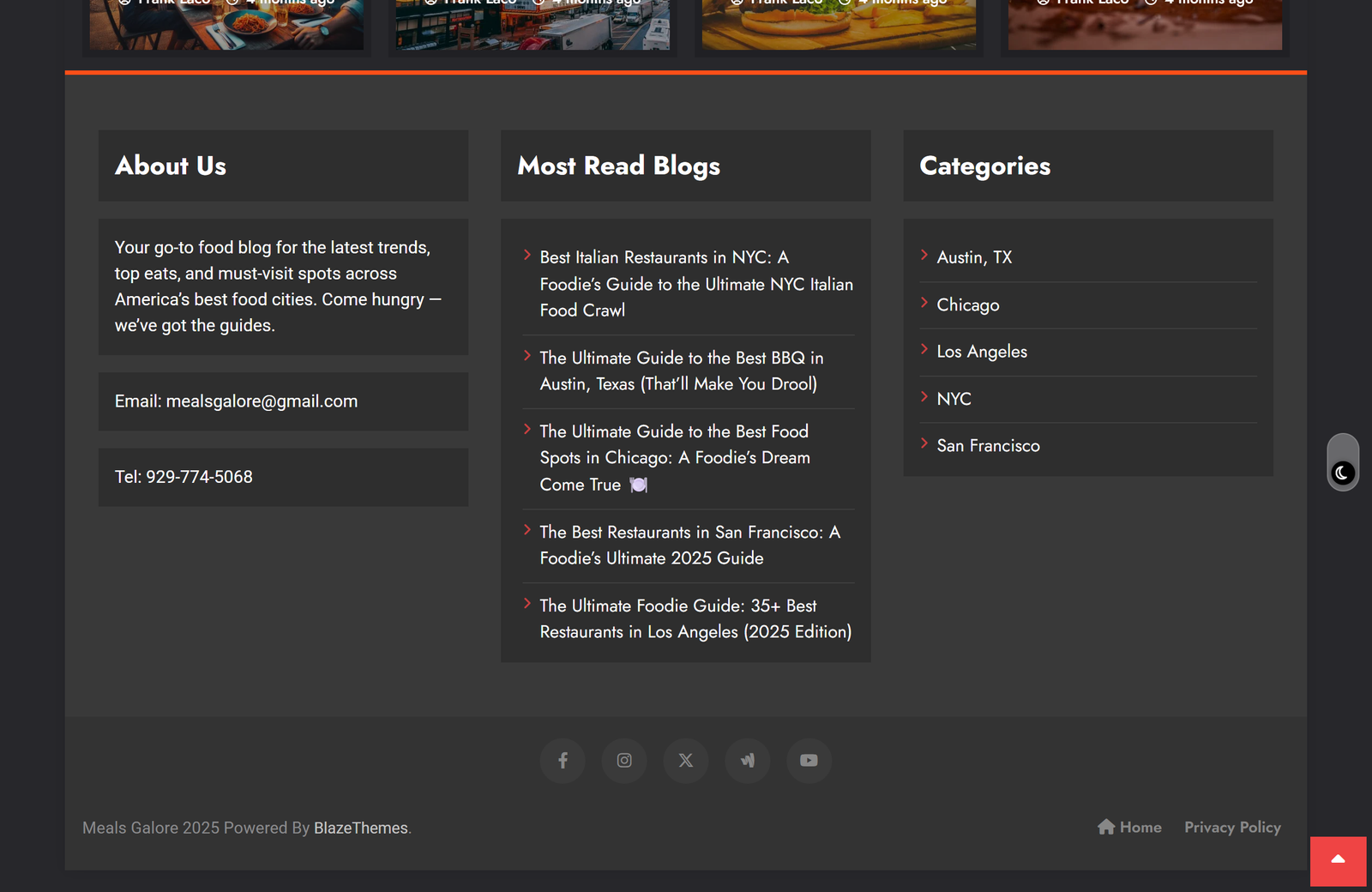The image size is (1372, 892).
Task: Open the X (Twitter) social icon
Action: coord(686,761)
